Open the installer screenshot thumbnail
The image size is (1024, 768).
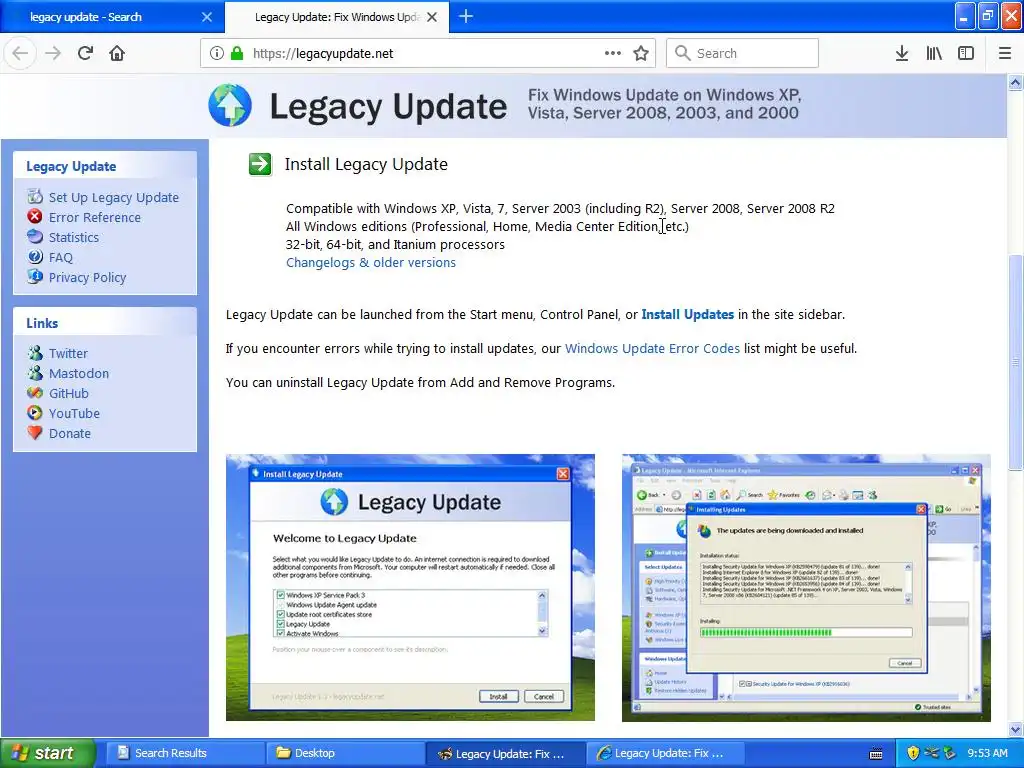point(410,588)
